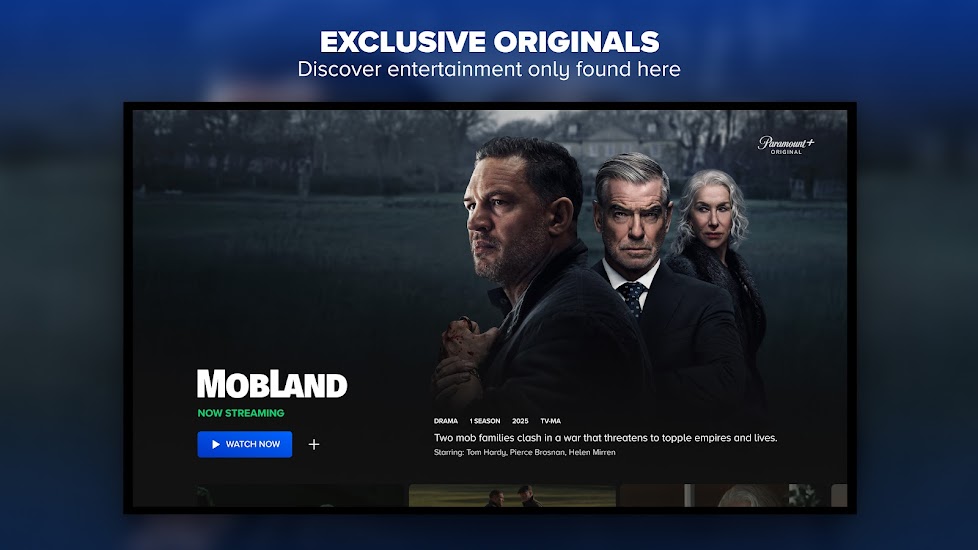
Task: Click the Paramount+ Original logo
Action: (786, 145)
